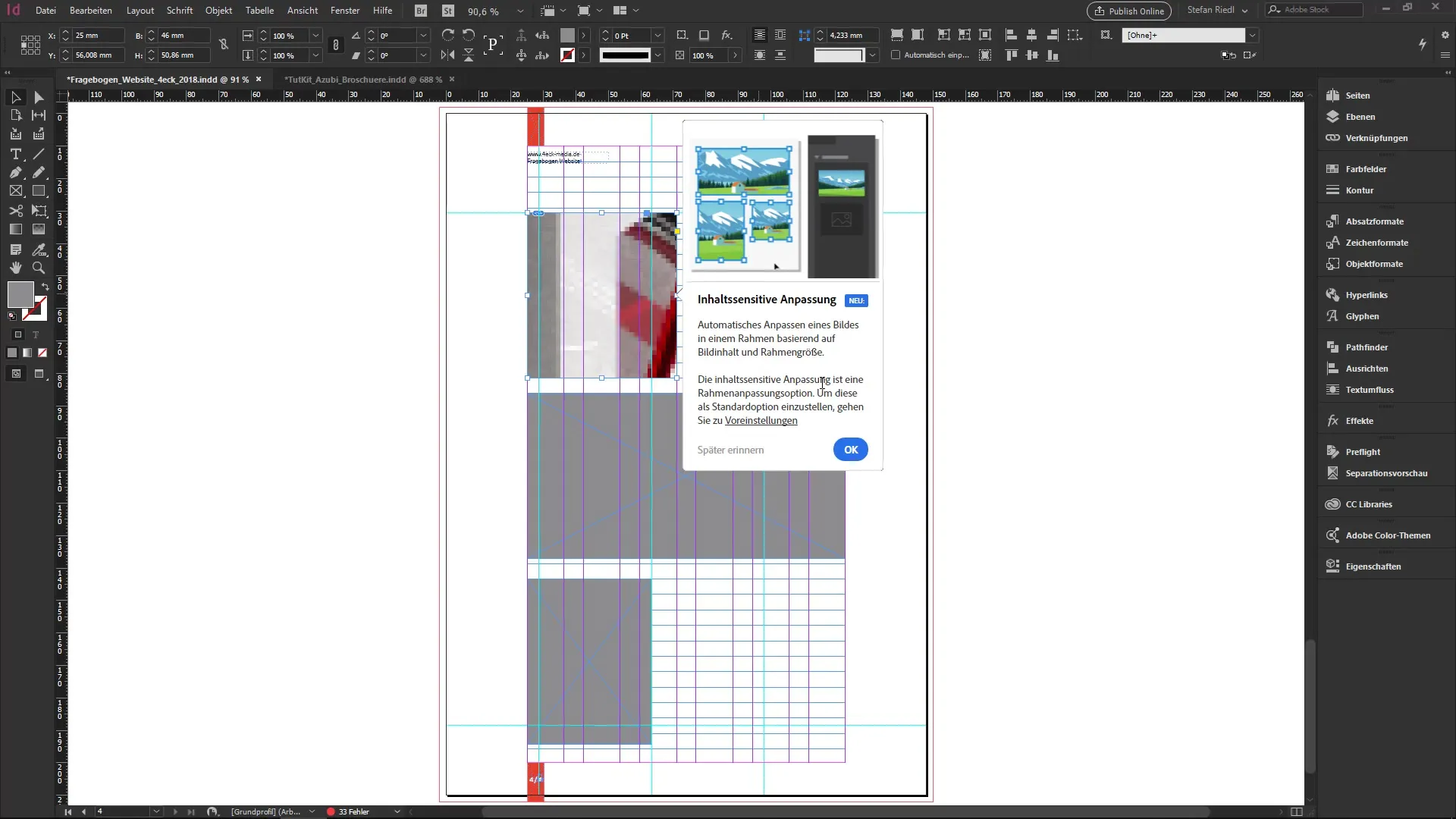Confirm the dialog with OK

(x=851, y=450)
